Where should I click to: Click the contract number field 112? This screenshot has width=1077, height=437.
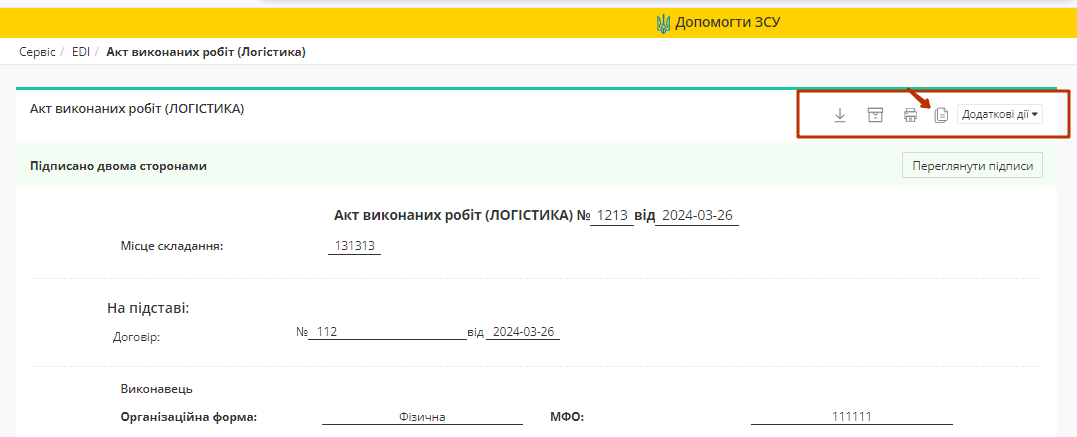(387, 332)
